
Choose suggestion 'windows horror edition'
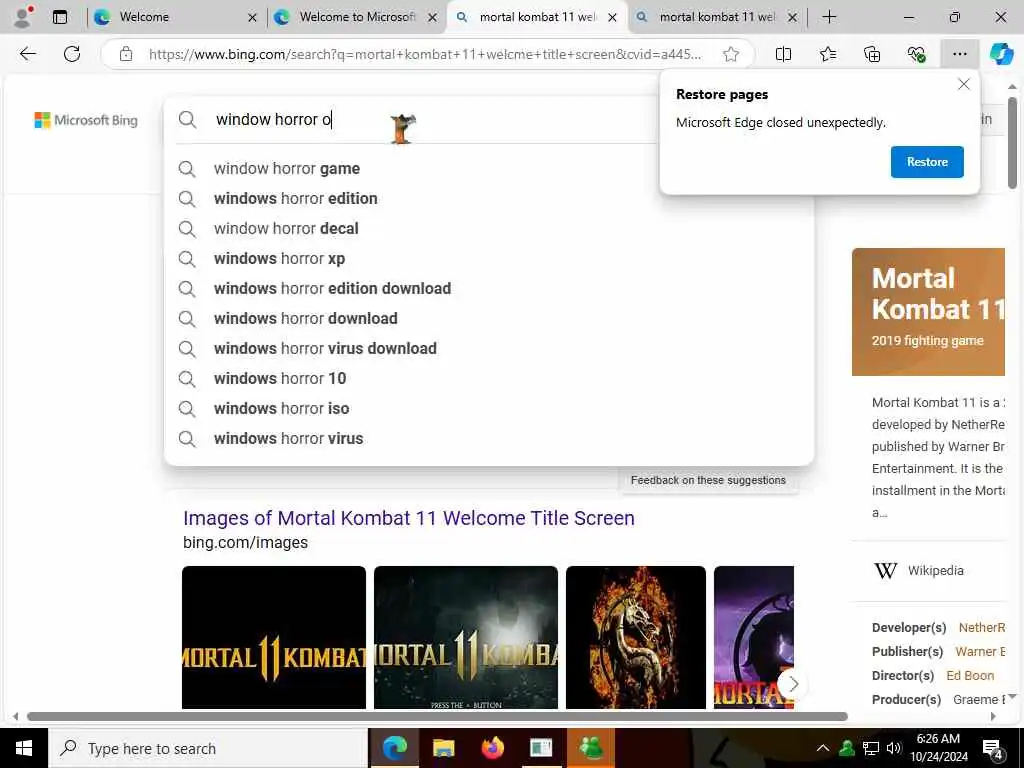coord(488,199)
